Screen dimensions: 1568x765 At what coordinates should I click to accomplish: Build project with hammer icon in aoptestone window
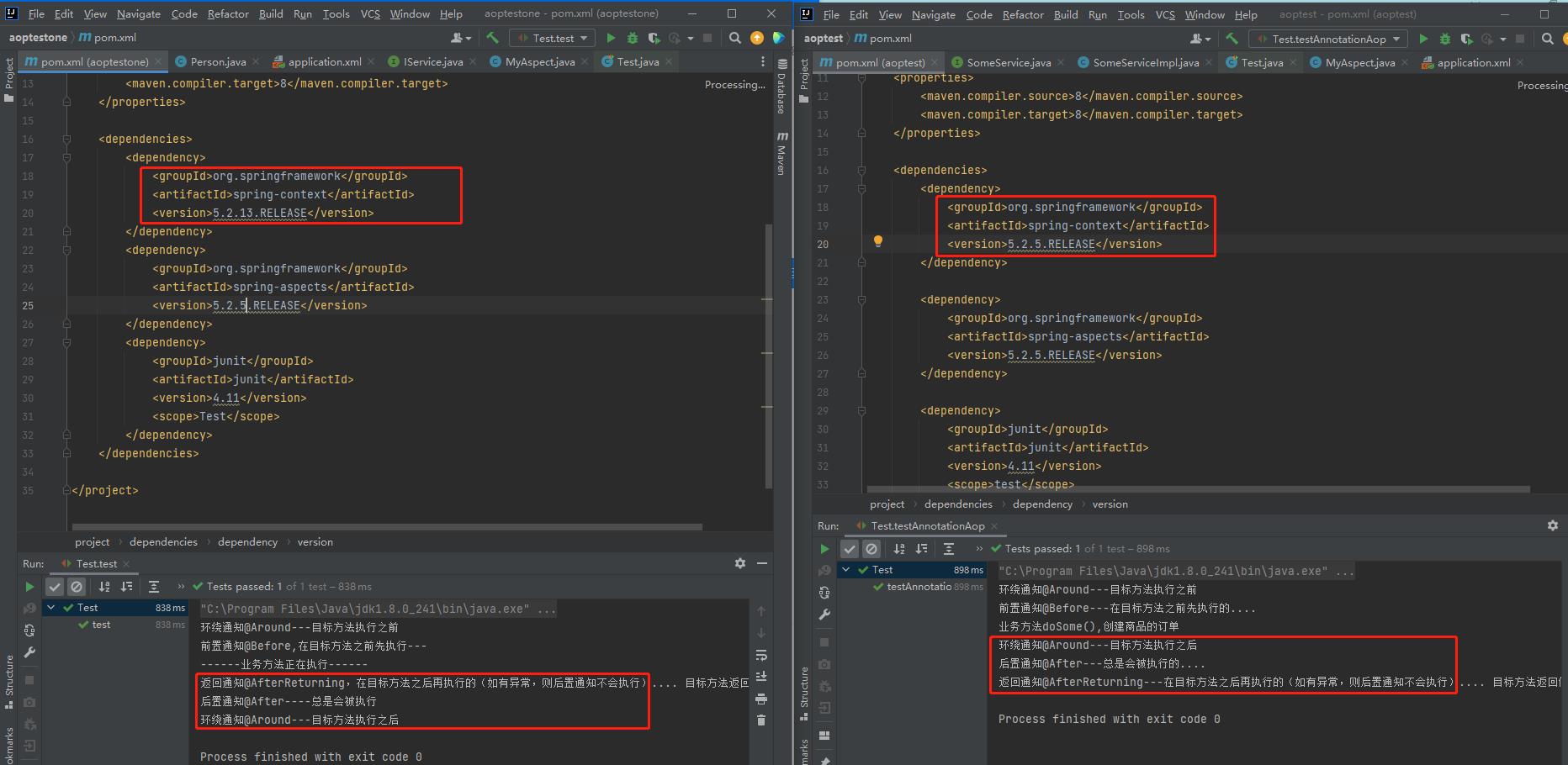[x=492, y=38]
